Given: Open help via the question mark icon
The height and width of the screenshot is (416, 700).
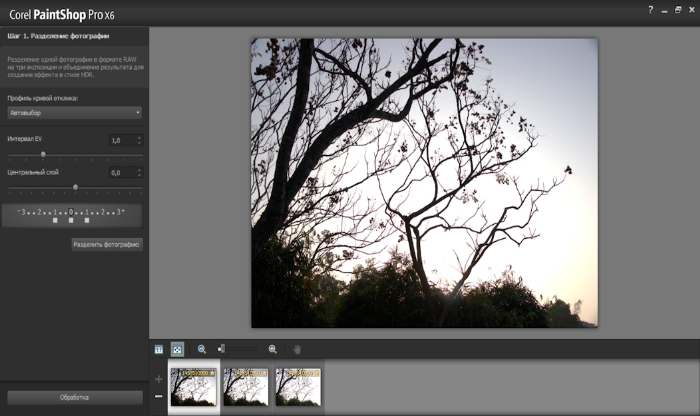Looking at the screenshot, I should 650,9.
